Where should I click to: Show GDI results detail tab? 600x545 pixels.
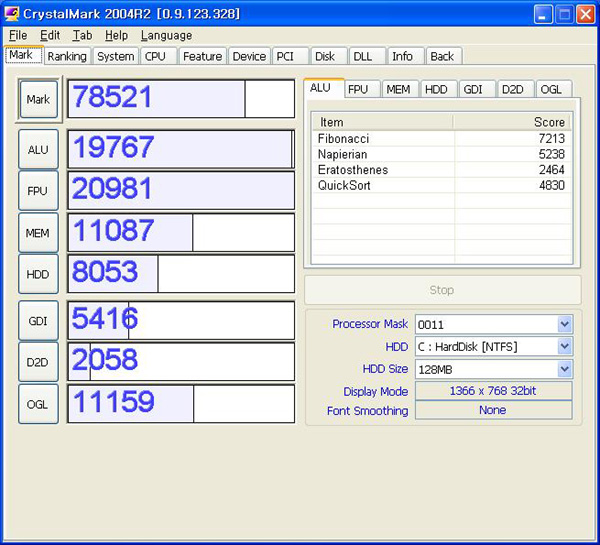477,90
